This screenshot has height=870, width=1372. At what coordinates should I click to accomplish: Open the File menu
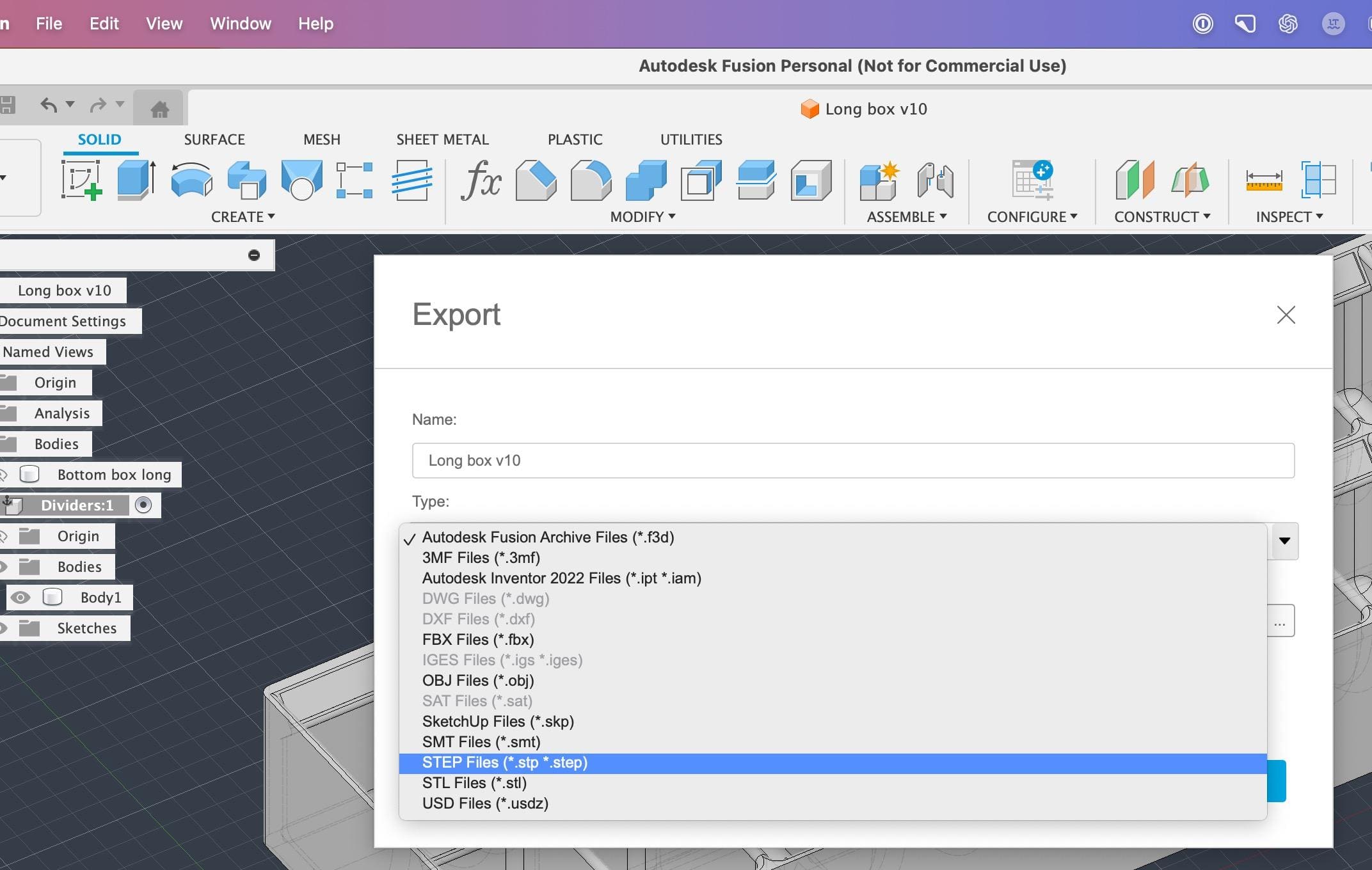tap(49, 24)
